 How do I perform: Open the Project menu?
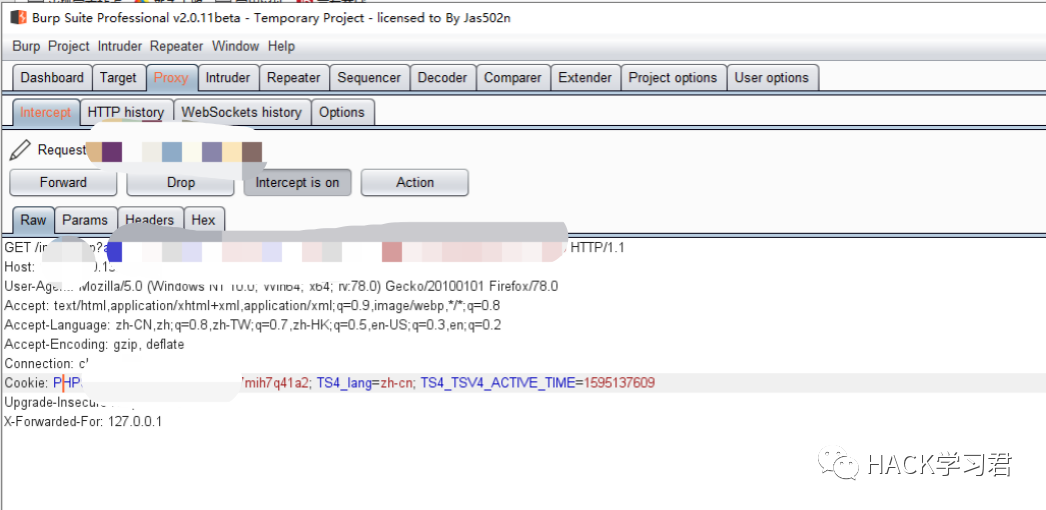pos(69,46)
